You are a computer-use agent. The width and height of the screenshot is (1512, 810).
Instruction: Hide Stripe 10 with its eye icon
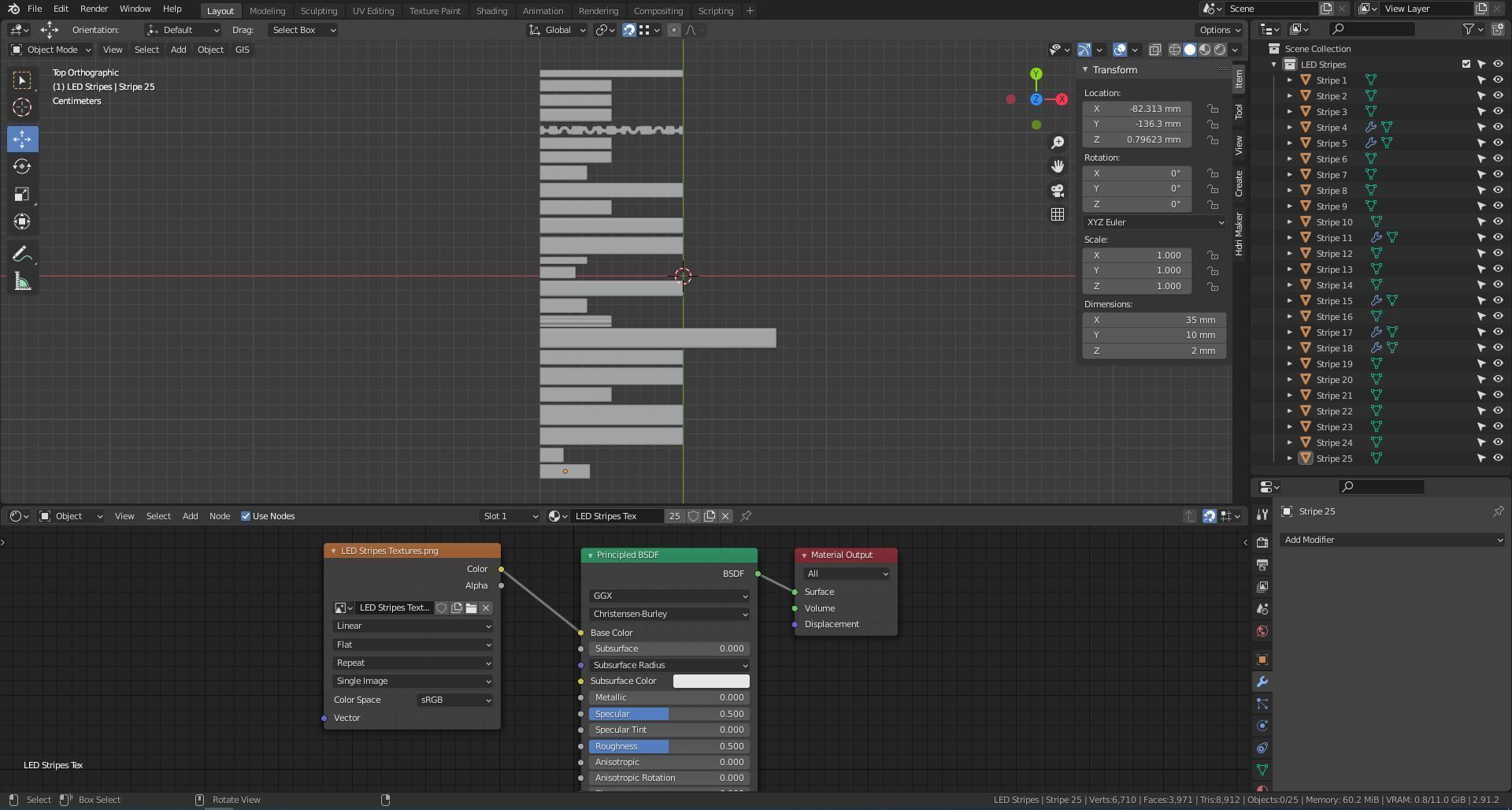(1498, 222)
